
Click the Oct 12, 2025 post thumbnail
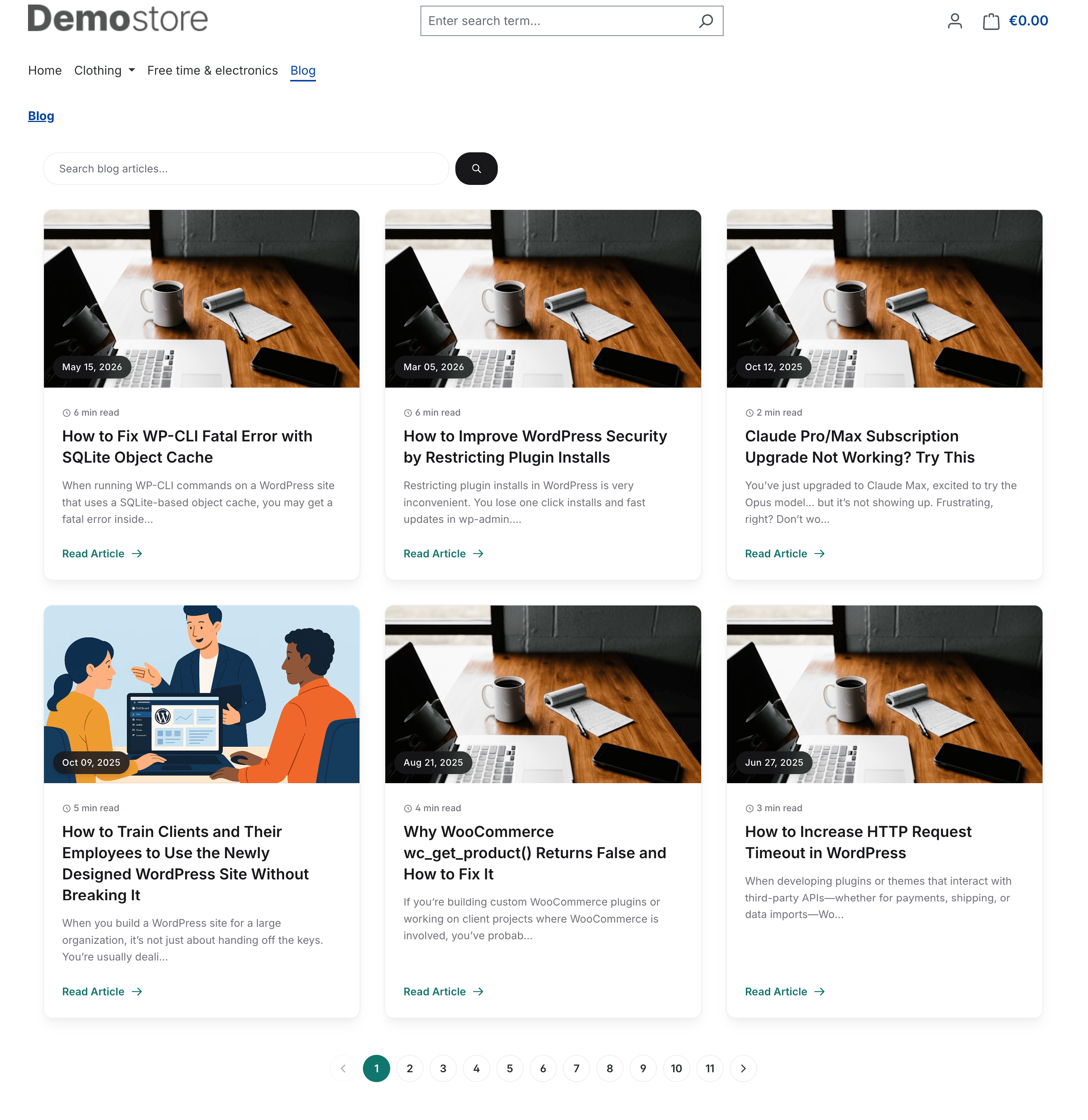click(x=885, y=299)
